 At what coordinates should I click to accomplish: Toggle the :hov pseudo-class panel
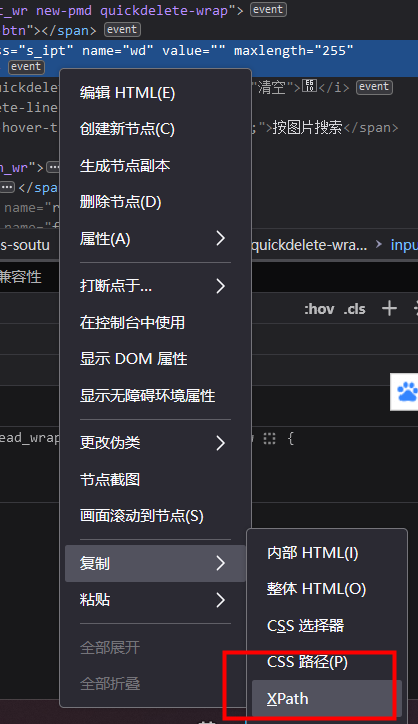click(x=319, y=309)
